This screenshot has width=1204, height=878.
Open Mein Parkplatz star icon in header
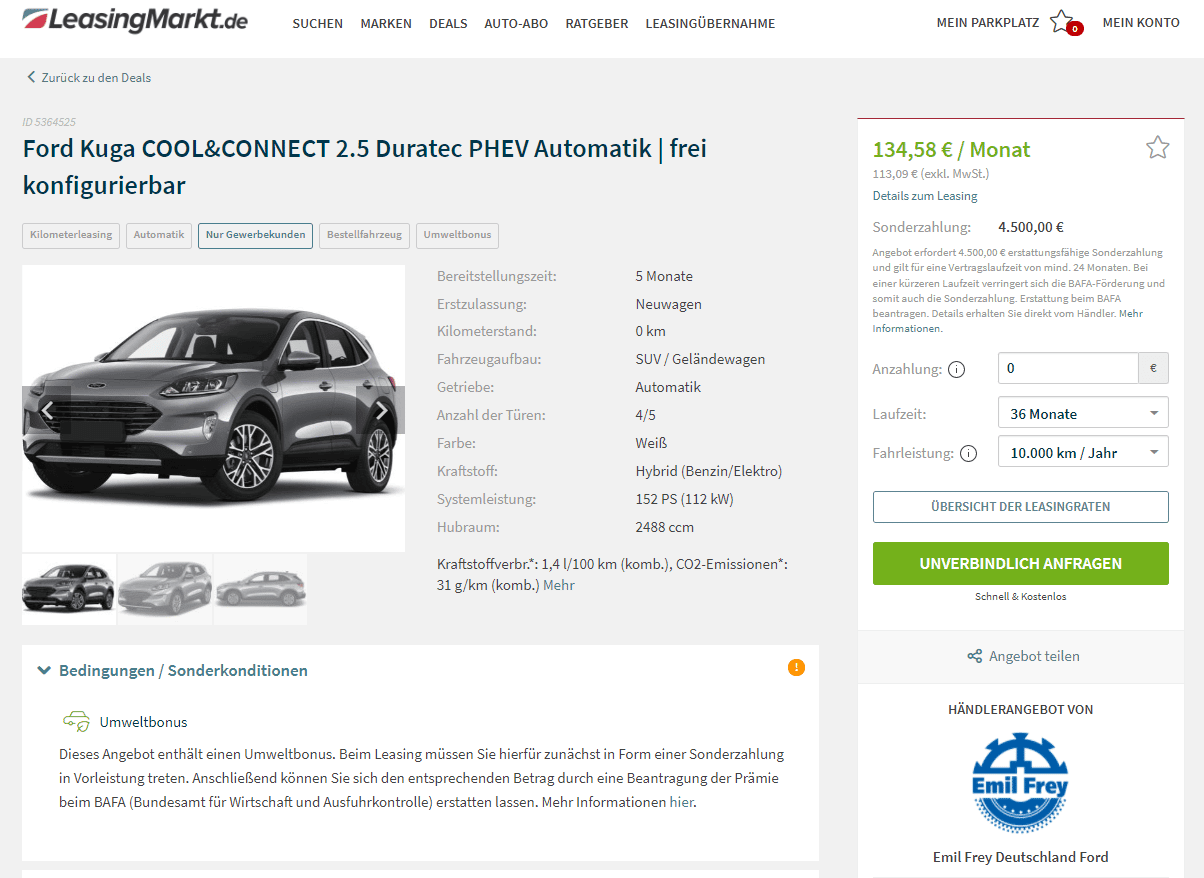pyautogui.click(x=1062, y=22)
